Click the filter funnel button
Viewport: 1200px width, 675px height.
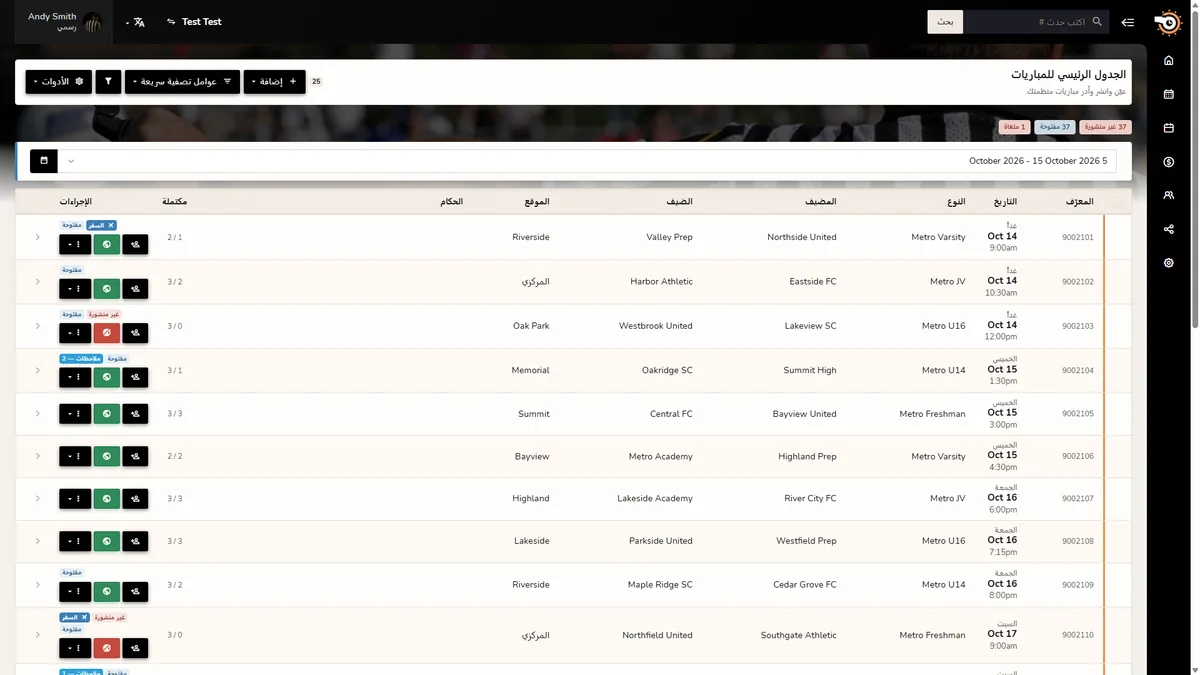tap(108, 81)
